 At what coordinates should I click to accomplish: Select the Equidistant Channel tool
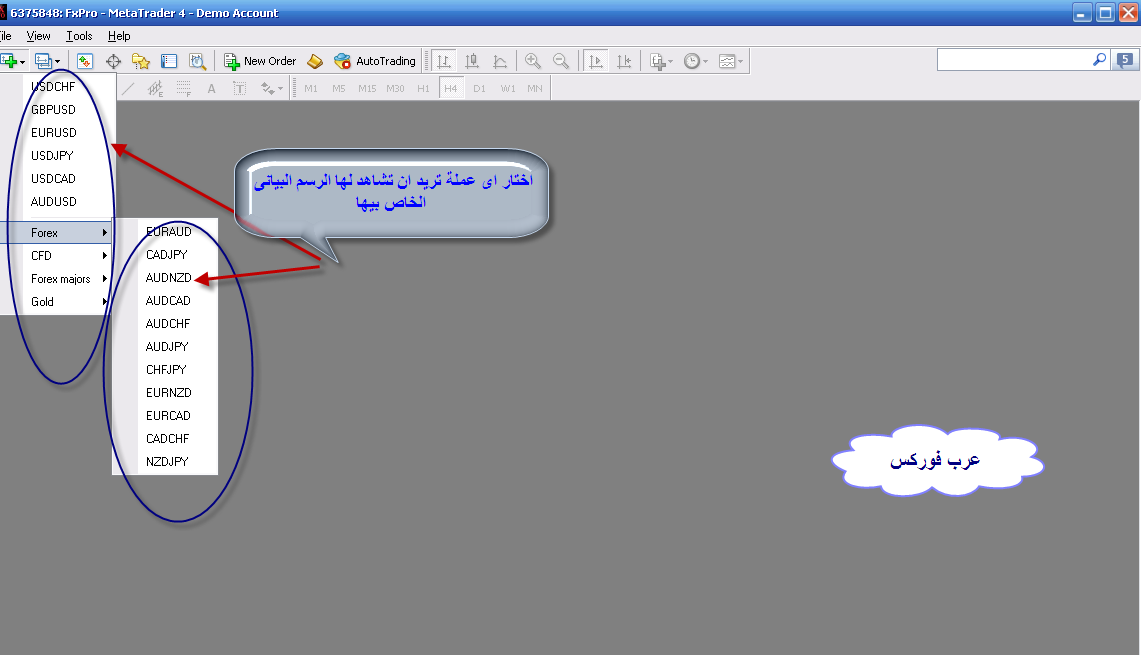(155, 89)
